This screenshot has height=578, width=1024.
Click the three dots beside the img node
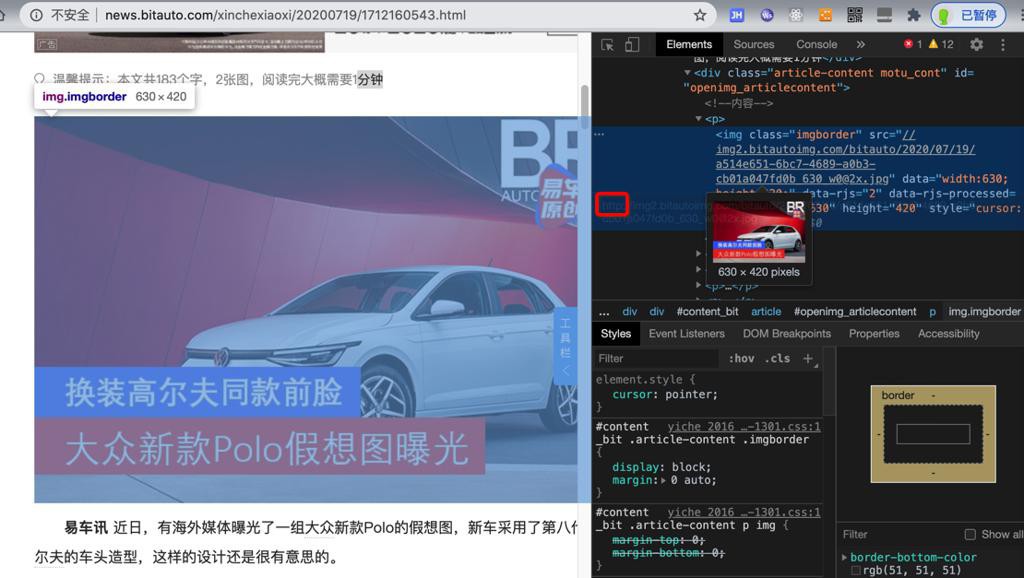[x=600, y=134]
